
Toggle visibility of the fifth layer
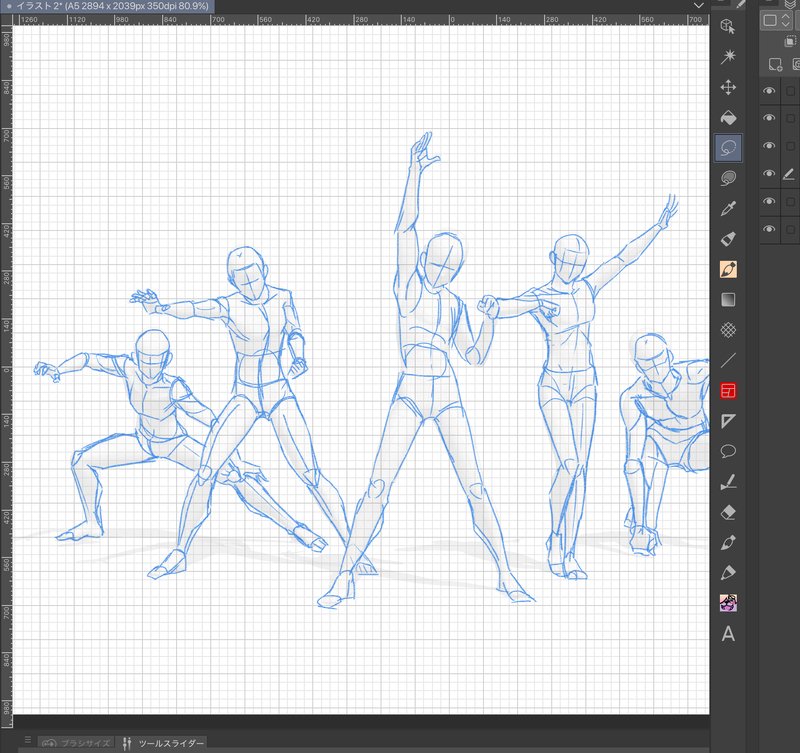pyautogui.click(x=769, y=201)
